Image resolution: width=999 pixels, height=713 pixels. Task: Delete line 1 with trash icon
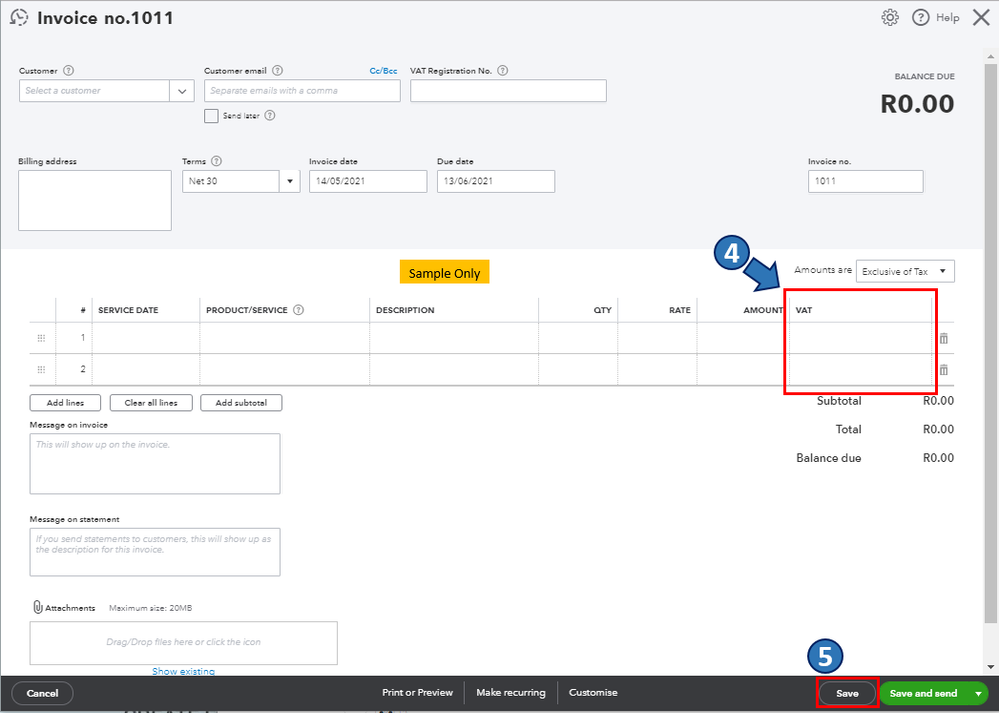coord(944,338)
